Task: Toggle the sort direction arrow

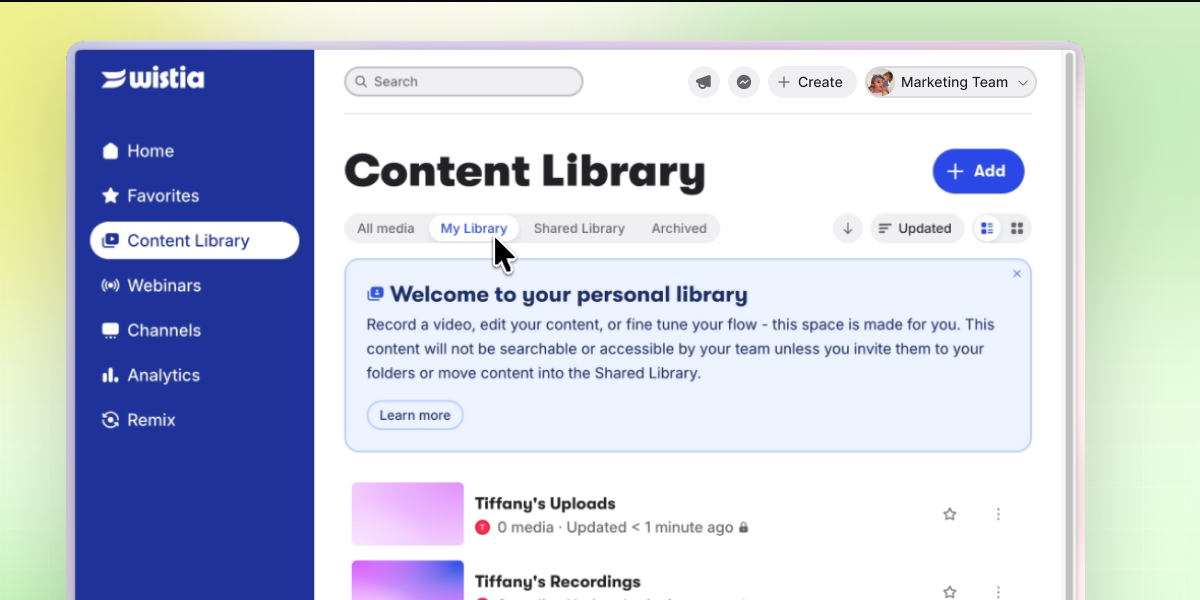Action: pyautogui.click(x=847, y=228)
